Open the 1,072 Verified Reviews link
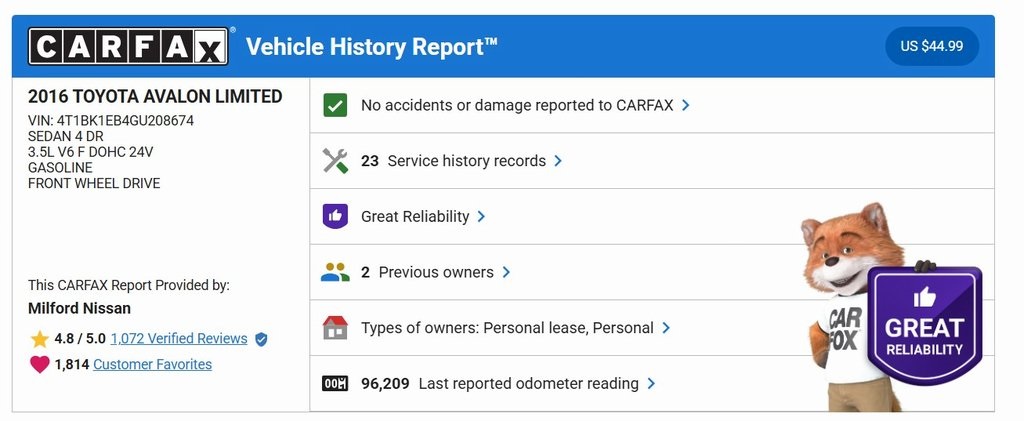 pyautogui.click(x=179, y=339)
